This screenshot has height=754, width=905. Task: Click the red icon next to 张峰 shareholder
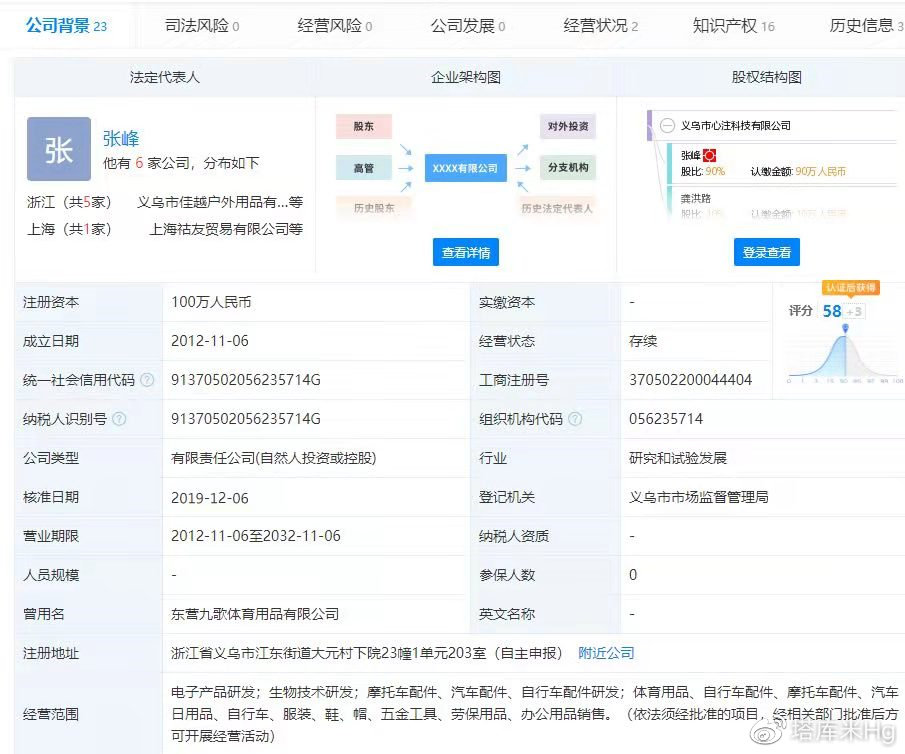[x=710, y=155]
